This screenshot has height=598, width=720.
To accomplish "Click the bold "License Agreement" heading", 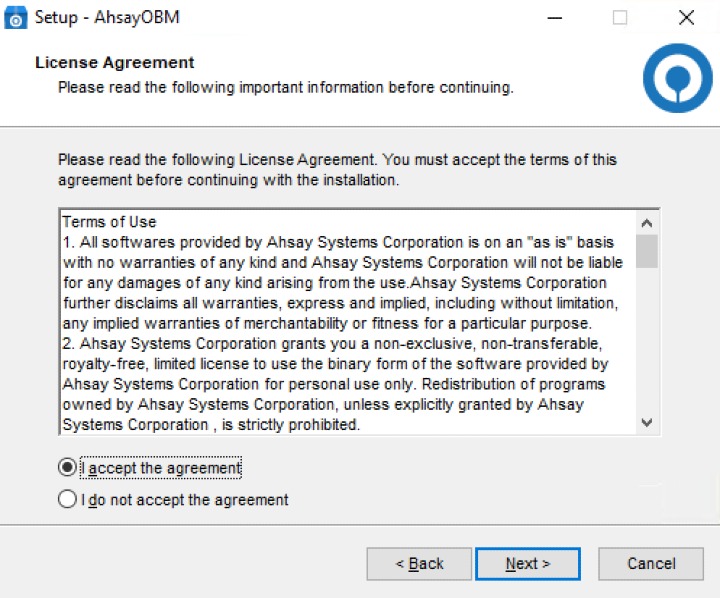I will tap(114, 63).
